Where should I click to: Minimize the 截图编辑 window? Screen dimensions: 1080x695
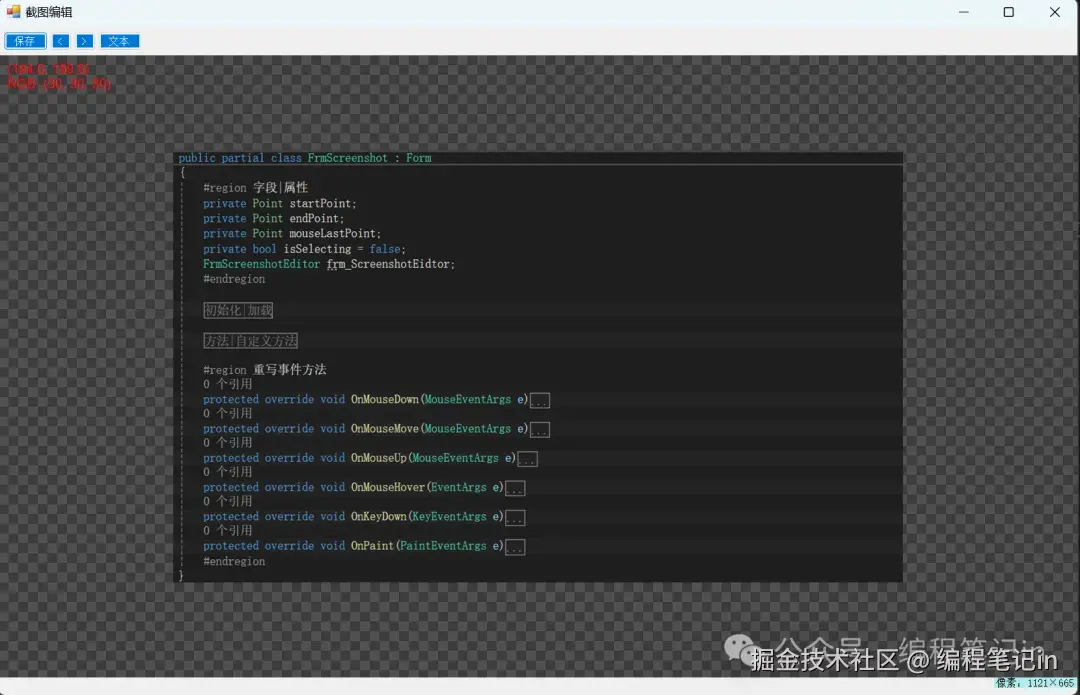click(964, 12)
